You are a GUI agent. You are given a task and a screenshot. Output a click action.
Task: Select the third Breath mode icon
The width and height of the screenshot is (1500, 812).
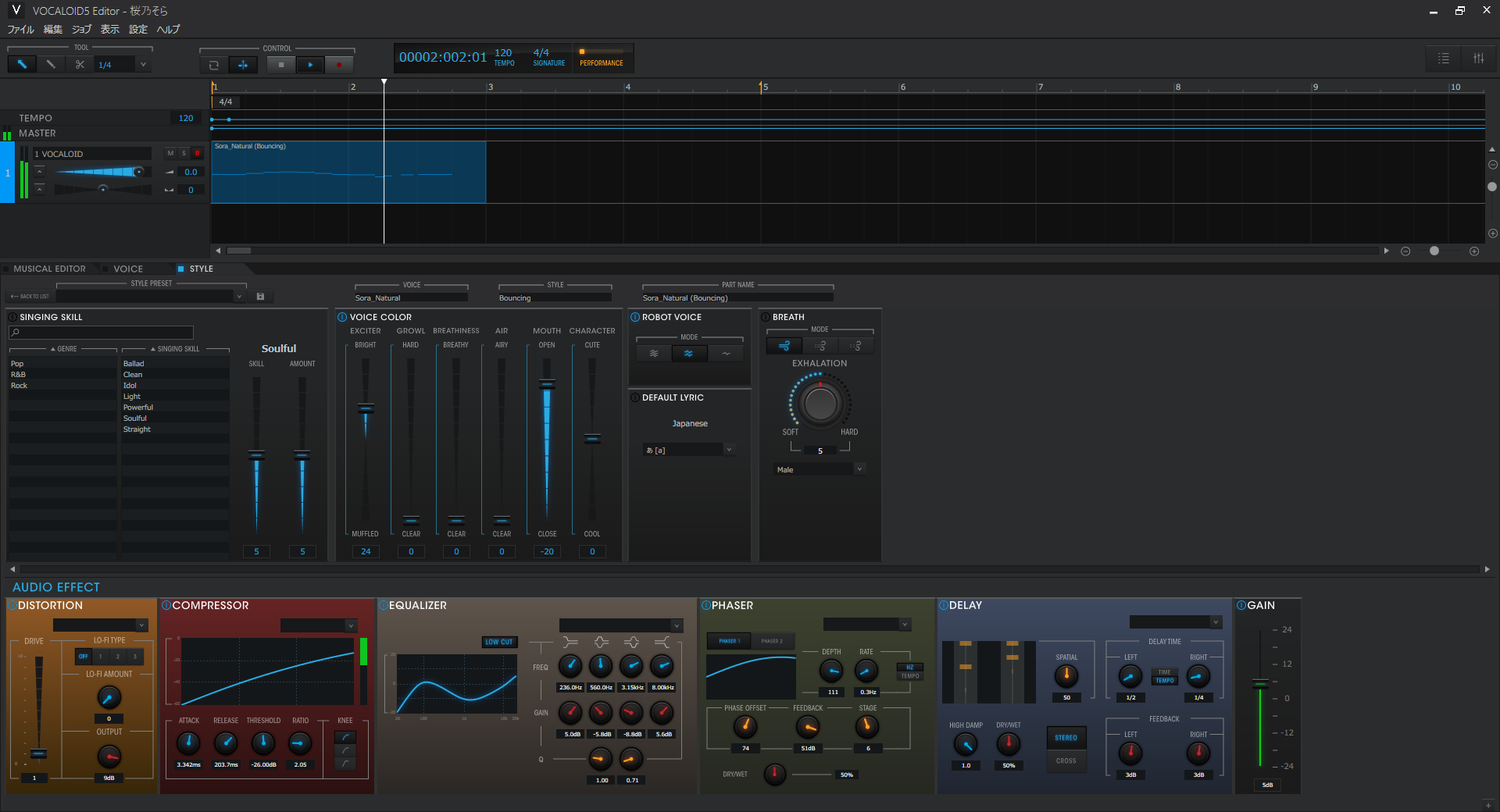(x=856, y=345)
